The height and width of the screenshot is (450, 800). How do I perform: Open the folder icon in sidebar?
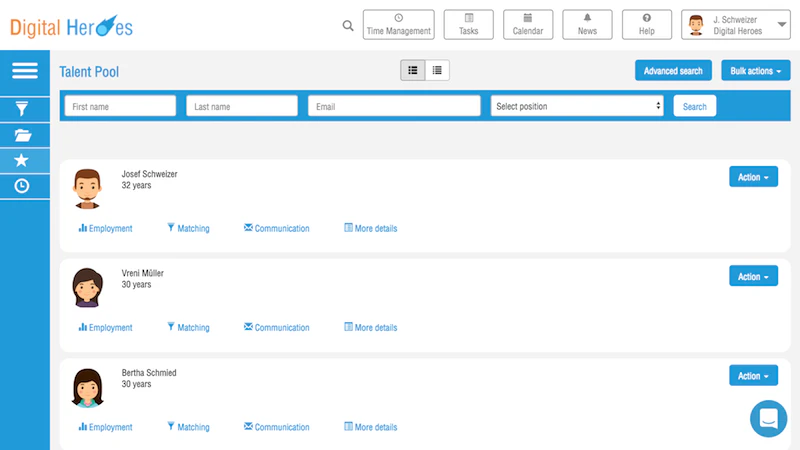(x=23, y=135)
